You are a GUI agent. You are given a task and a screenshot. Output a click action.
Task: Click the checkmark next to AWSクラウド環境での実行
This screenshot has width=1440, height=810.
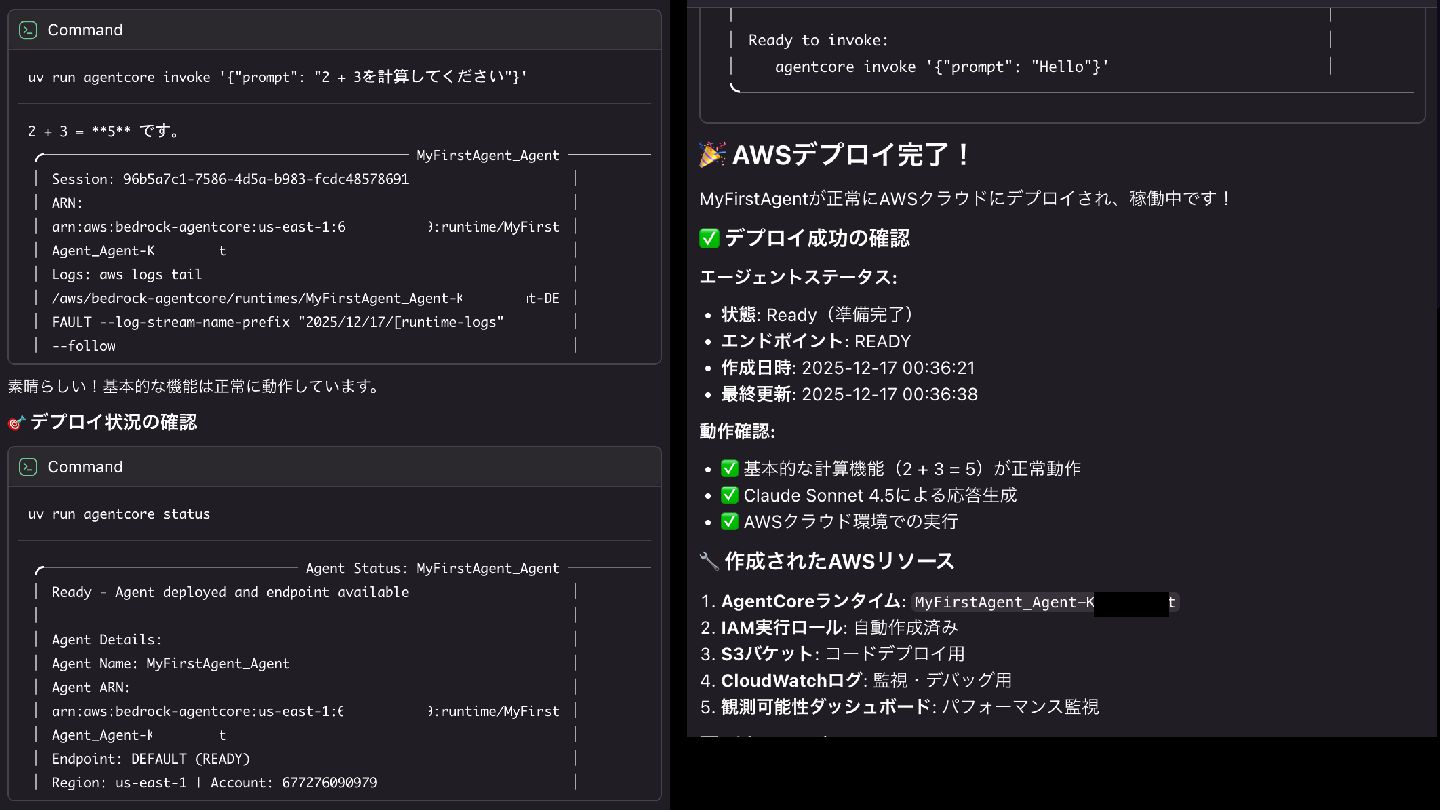730,521
